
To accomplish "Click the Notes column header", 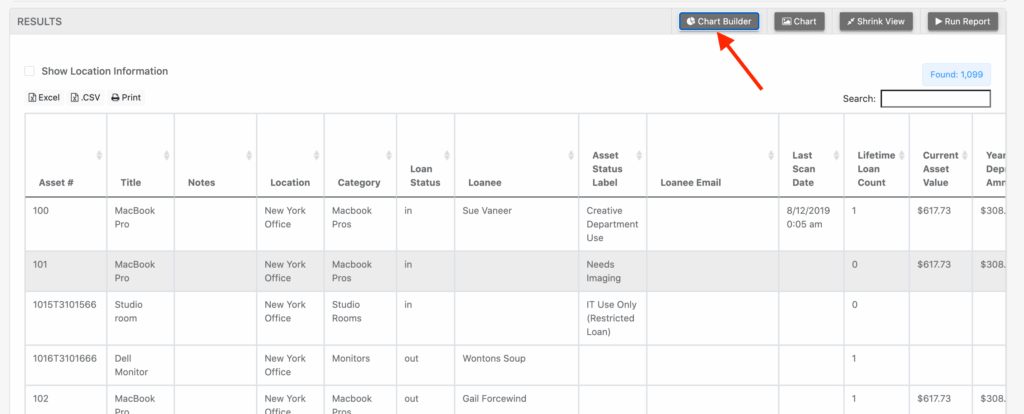I will [x=216, y=155].
